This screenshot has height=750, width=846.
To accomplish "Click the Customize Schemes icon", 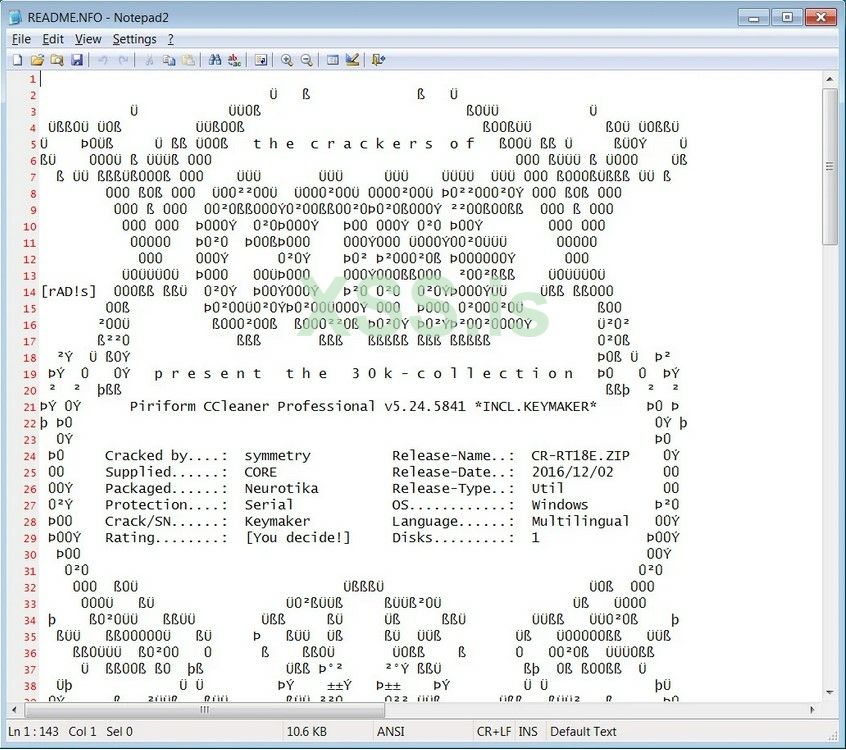I will [352, 60].
